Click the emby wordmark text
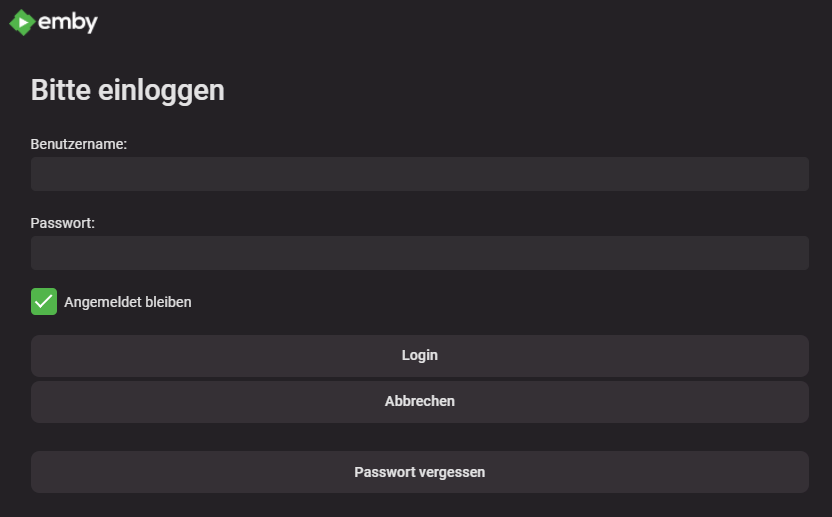 pyautogui.click(x=68, y=22)
